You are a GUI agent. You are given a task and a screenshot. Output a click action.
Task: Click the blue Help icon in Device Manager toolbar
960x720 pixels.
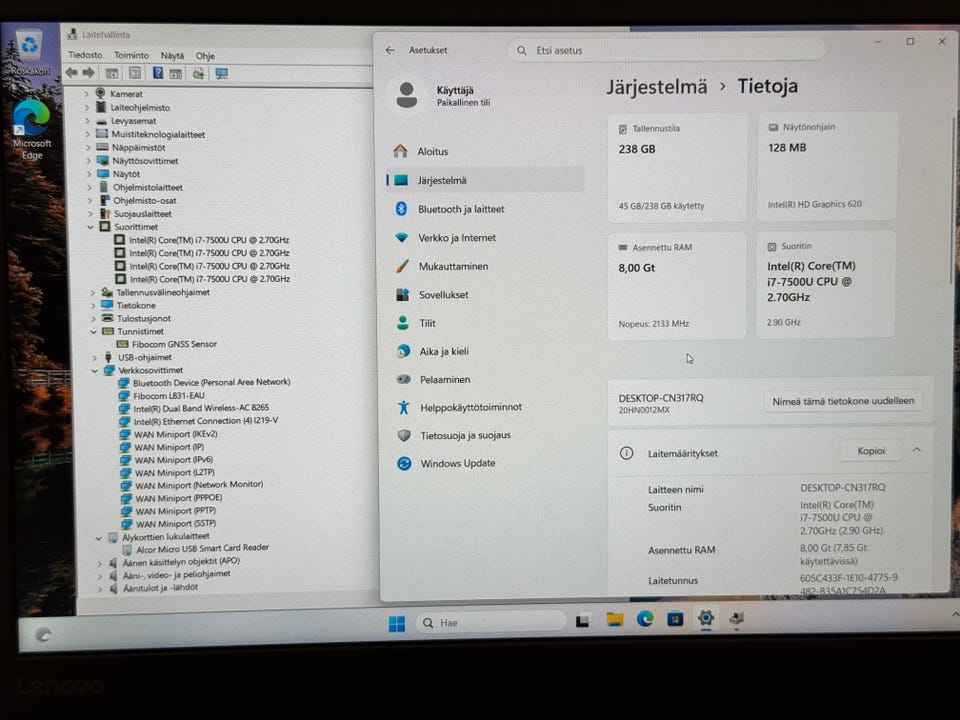point(157,73)
